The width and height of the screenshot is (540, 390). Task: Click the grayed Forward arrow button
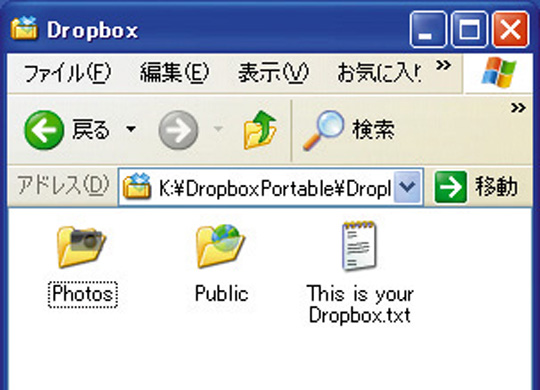178,130
